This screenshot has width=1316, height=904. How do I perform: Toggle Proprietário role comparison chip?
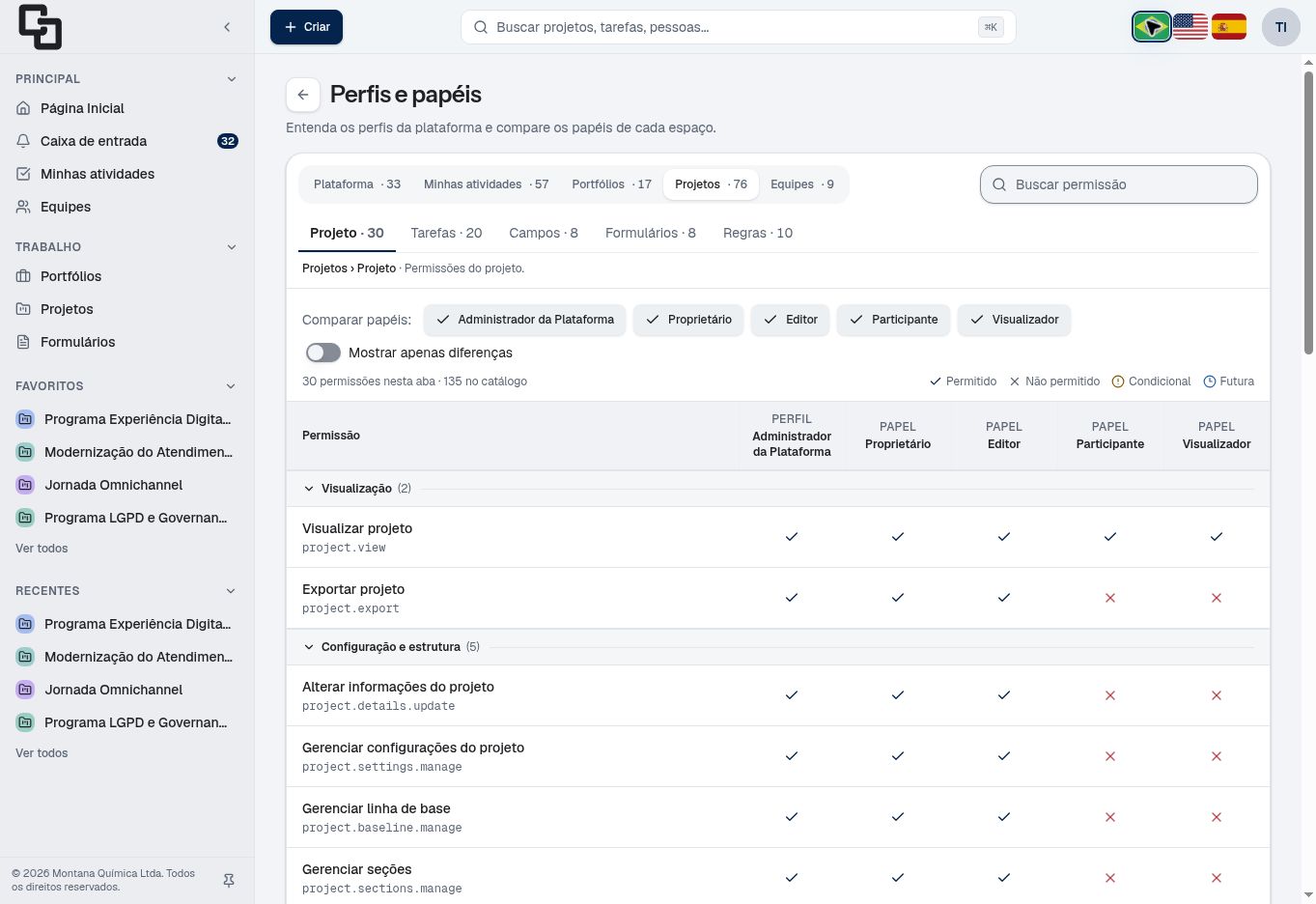(x=688, y=320)
